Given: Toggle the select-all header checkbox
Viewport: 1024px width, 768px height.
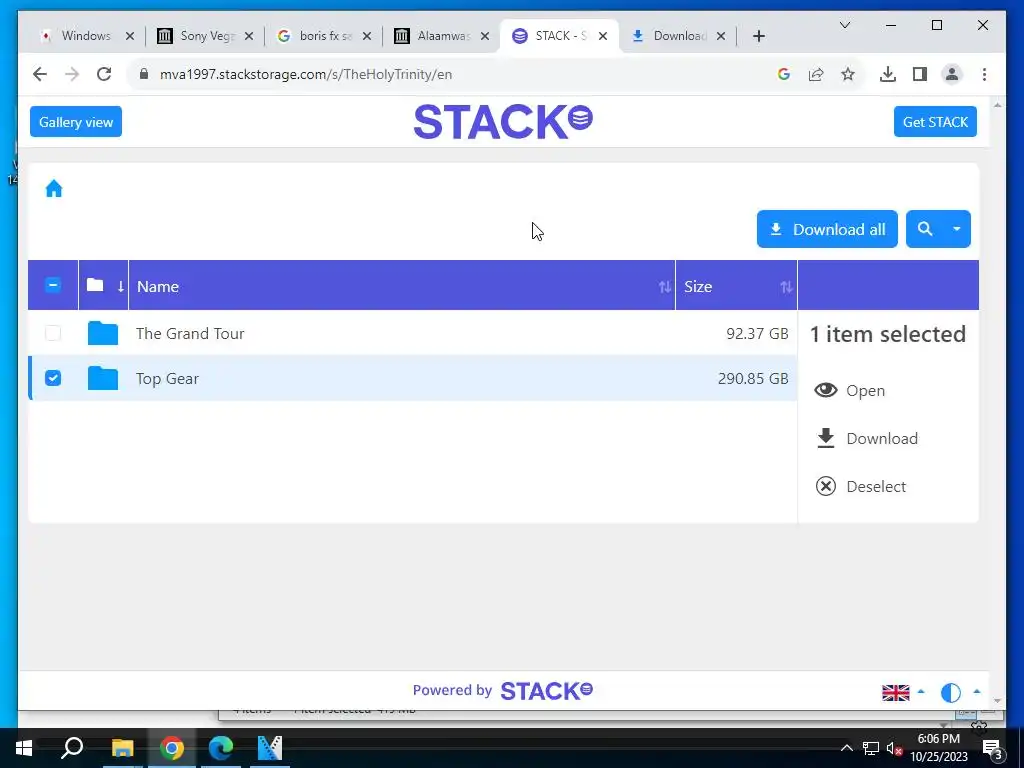Looking at the screenshot, I should 53,285.
